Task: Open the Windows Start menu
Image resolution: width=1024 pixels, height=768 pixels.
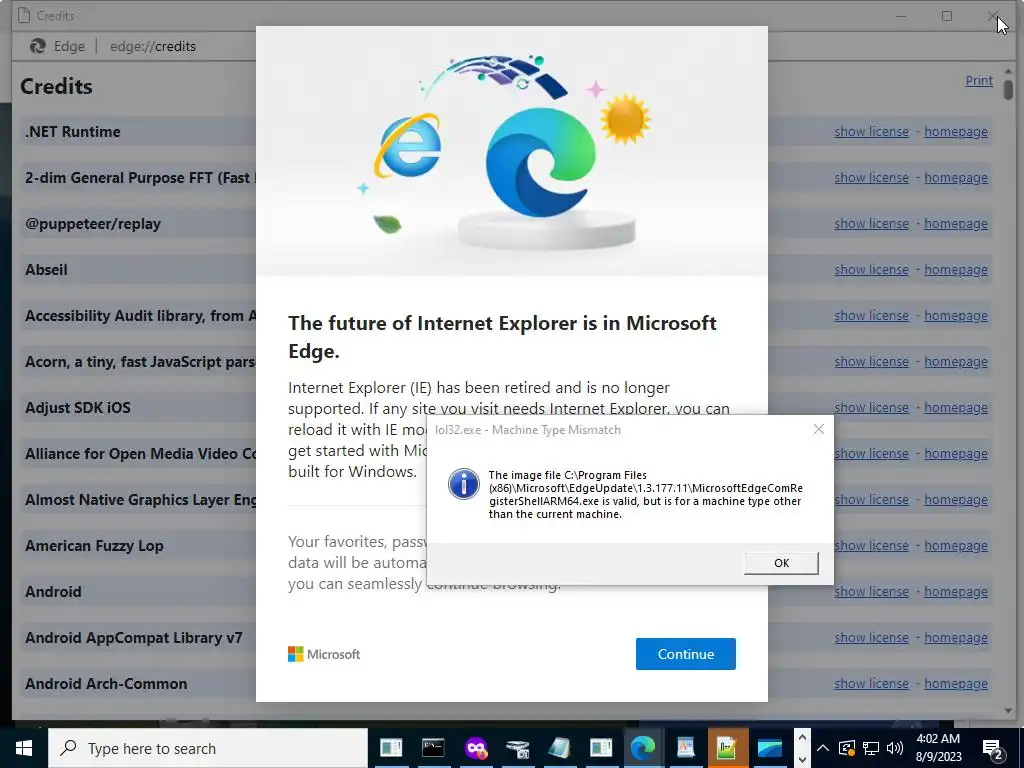Action: (x=24, y=748)
